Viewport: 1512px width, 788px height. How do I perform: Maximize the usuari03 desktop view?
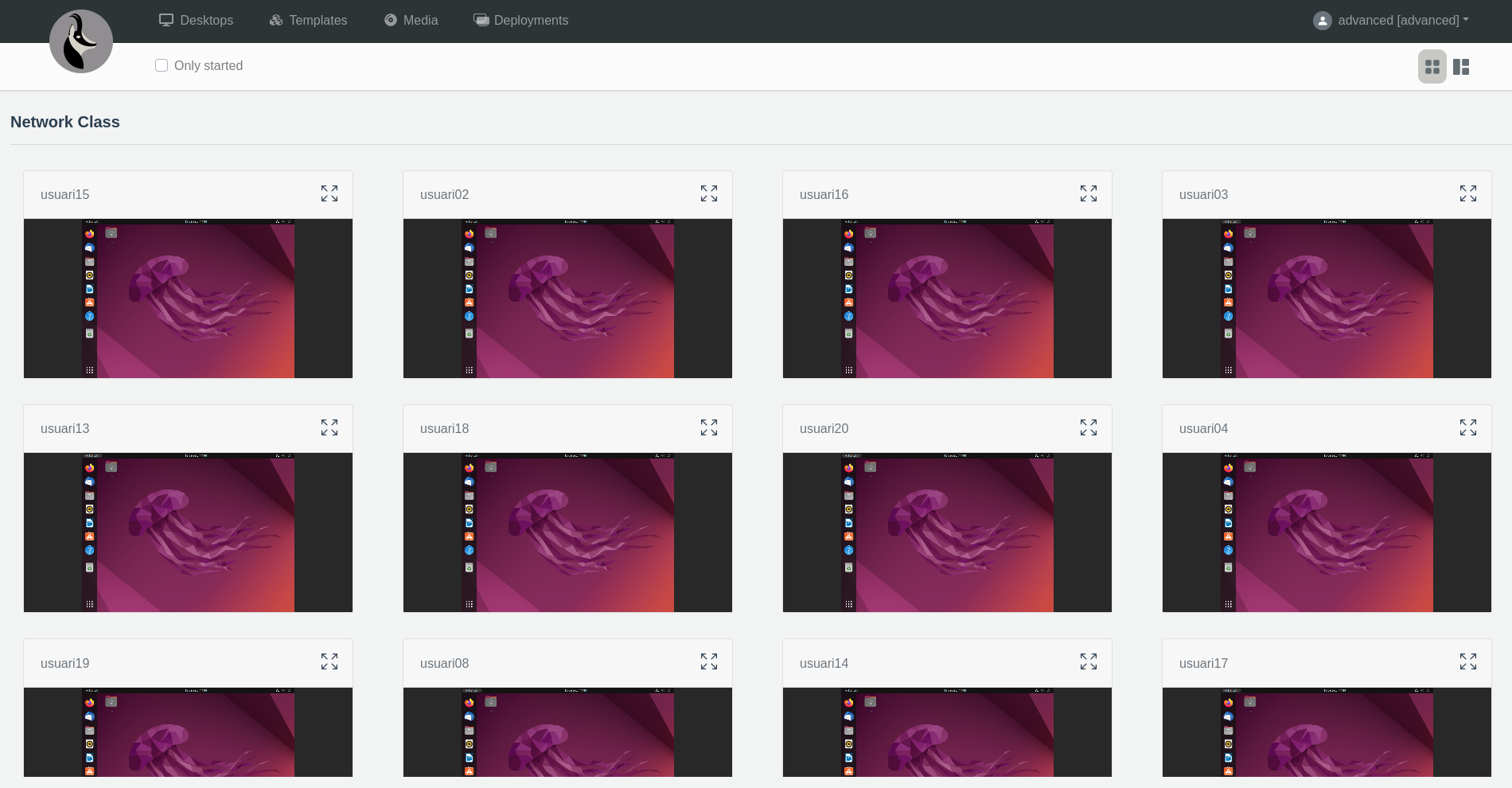point(1468,193)
